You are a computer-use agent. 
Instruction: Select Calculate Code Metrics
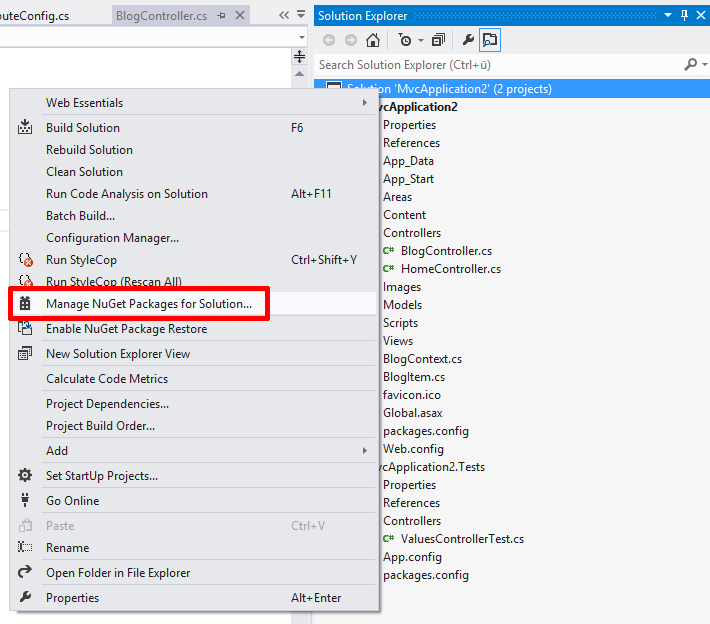tap(107, 379)
